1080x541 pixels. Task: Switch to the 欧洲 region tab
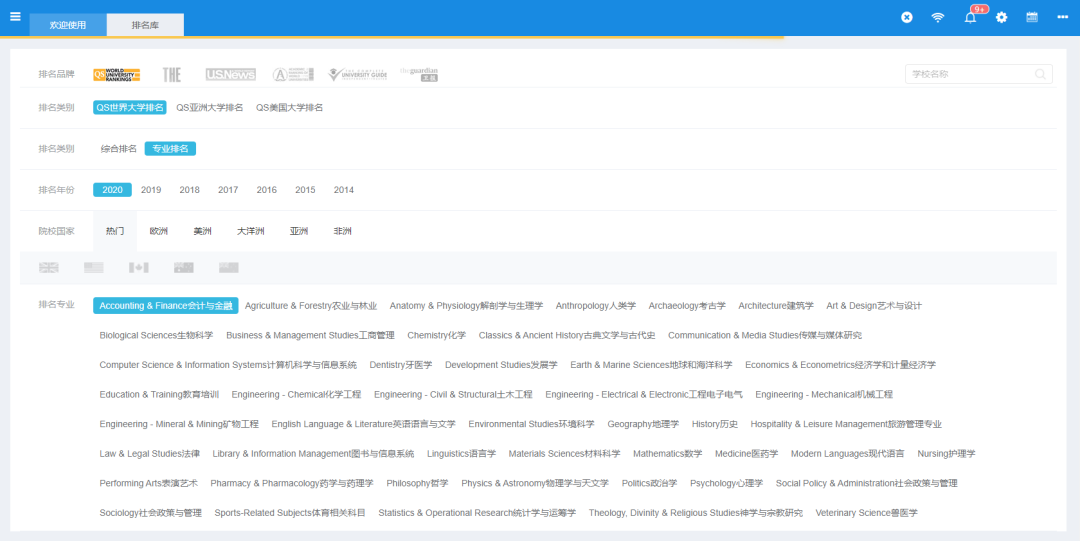point(159,231)
